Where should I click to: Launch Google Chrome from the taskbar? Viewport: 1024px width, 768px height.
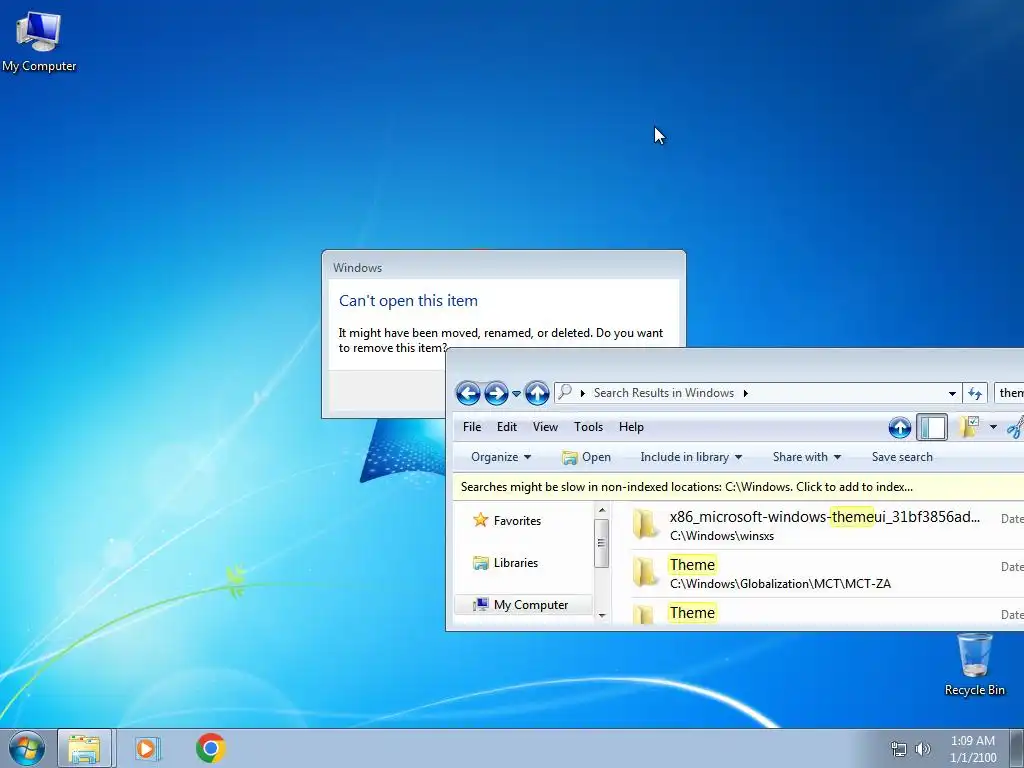[210, 748]
